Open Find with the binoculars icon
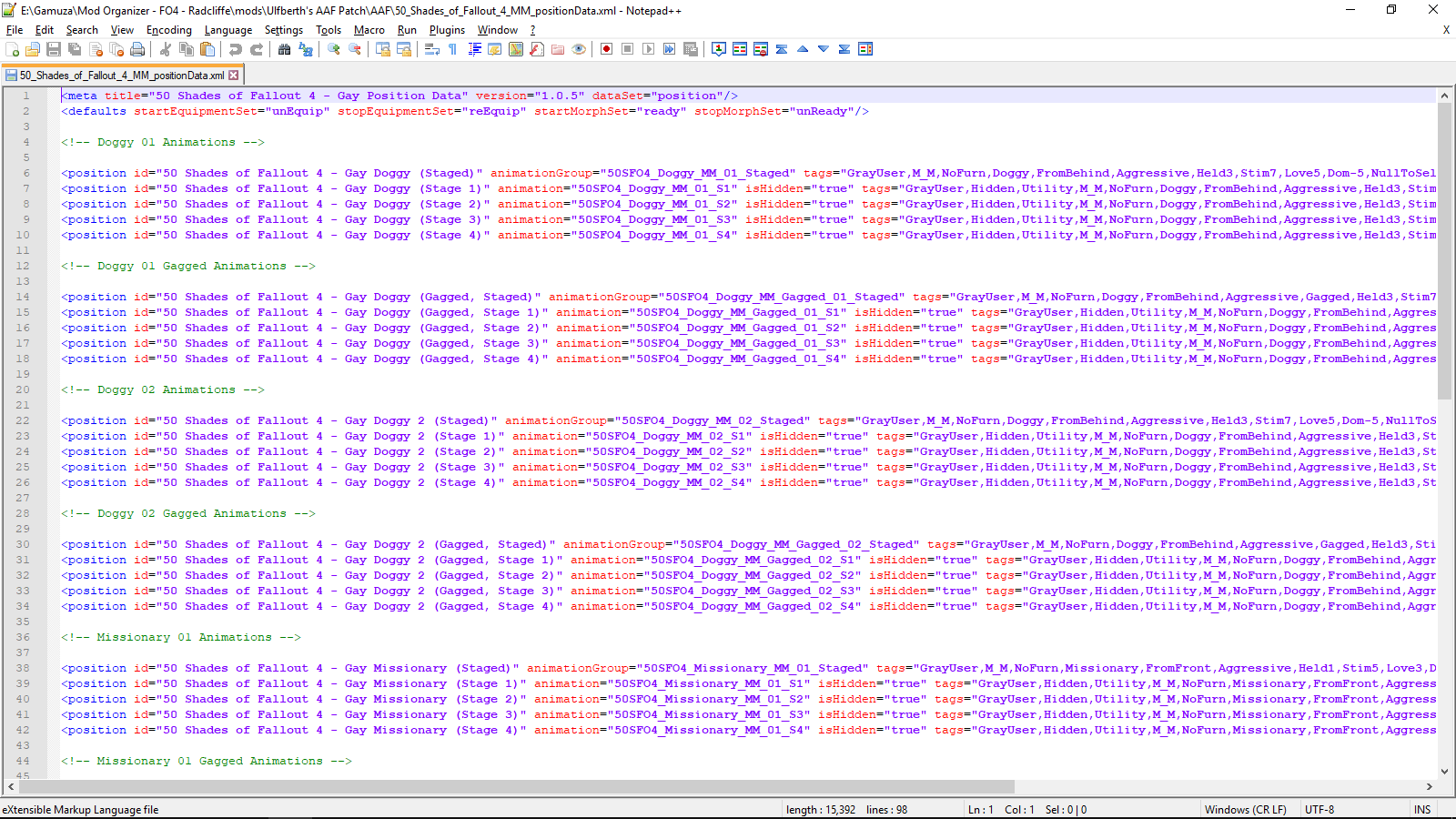The image size is (1456, 819). 285,49
